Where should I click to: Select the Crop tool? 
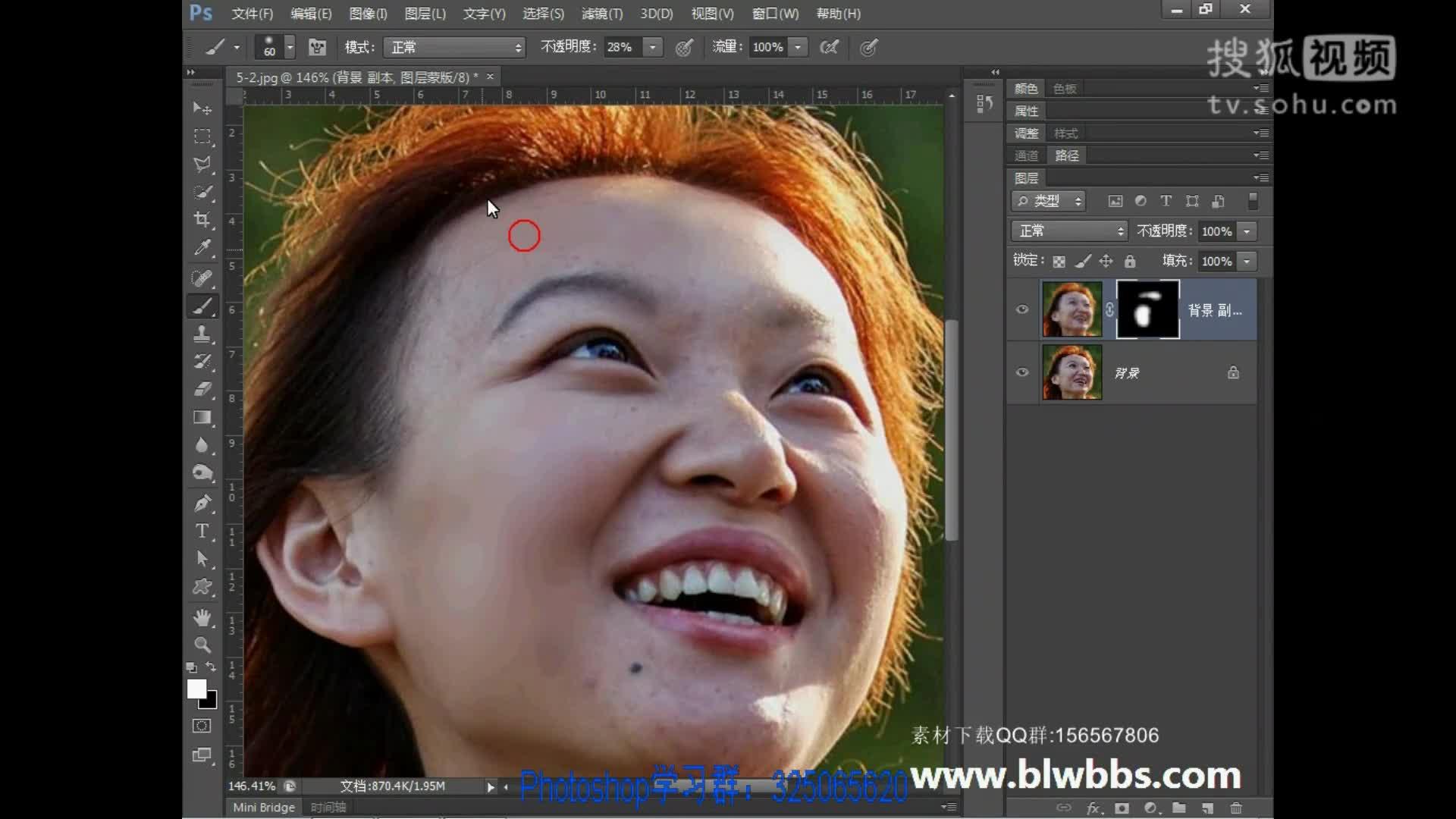(x=202, y=220)
